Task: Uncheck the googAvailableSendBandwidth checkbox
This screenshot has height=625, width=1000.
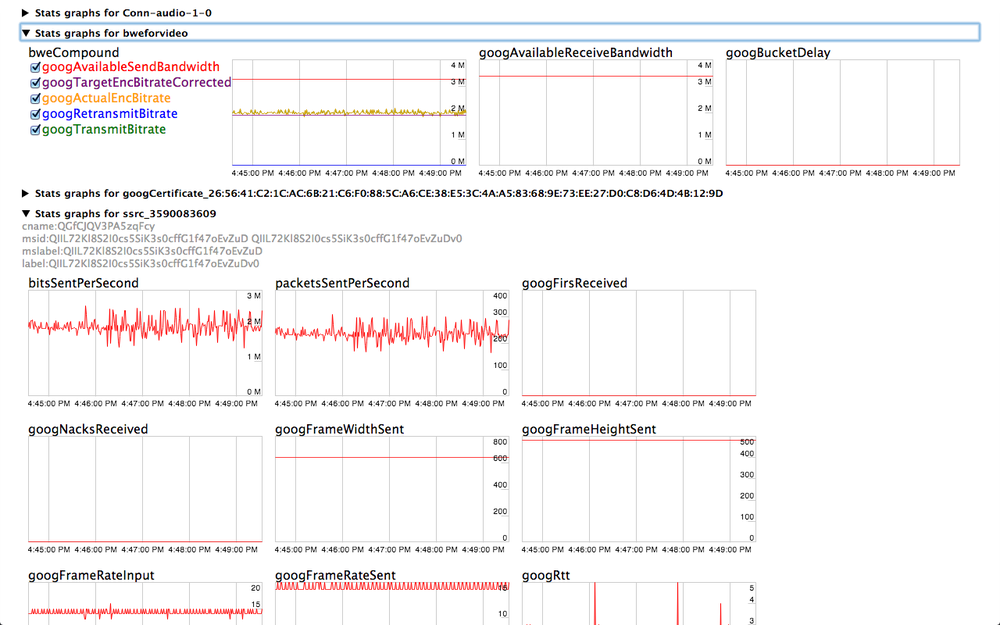Action: 35,66
